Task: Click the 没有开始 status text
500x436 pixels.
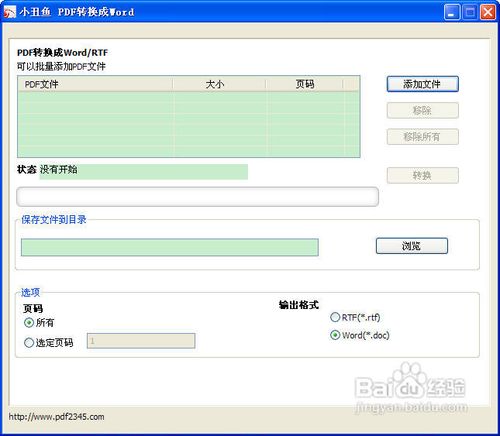Action: click(59, 170)
